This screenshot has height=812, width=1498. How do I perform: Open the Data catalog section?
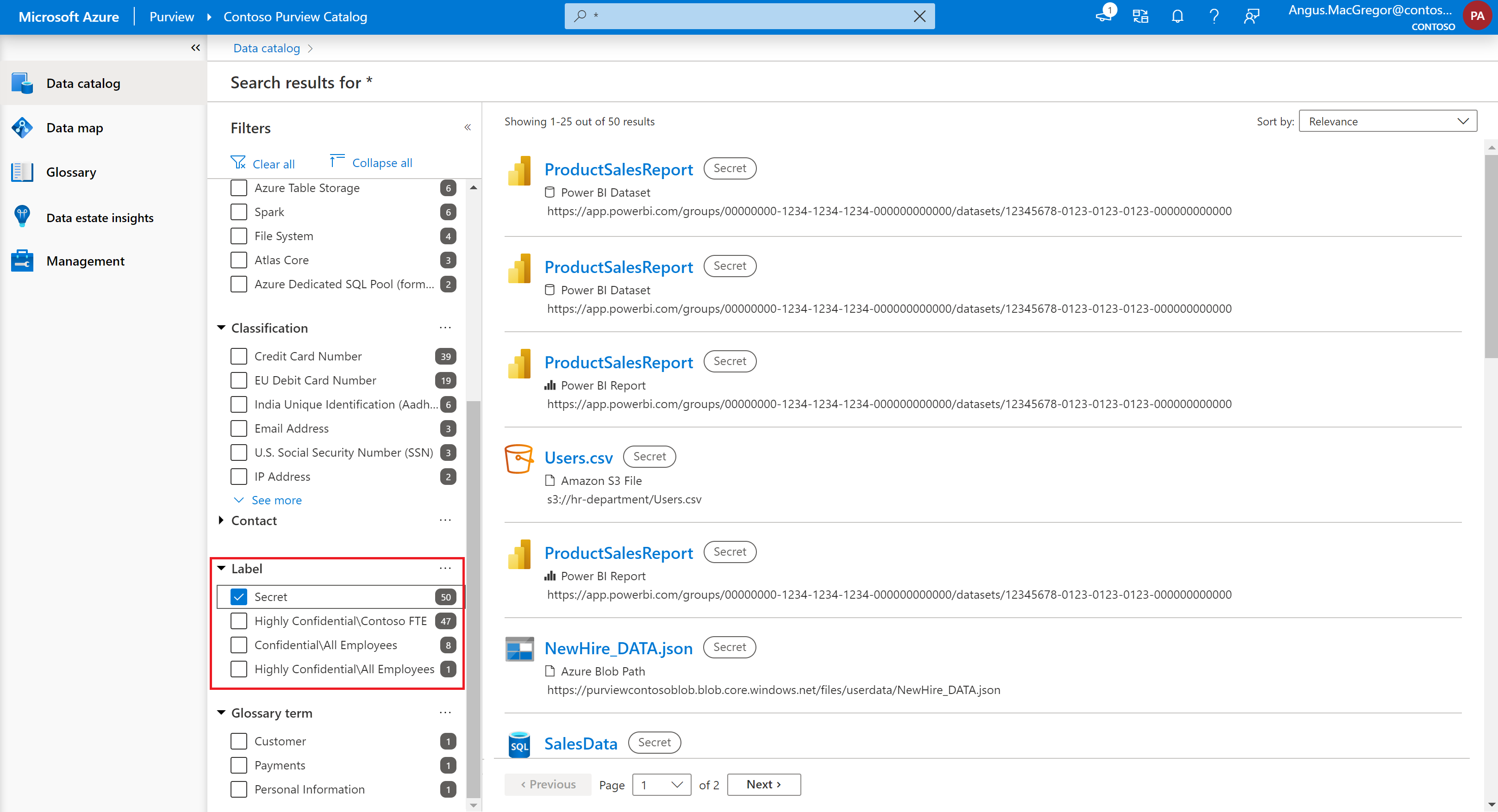(x=84, y=83)
